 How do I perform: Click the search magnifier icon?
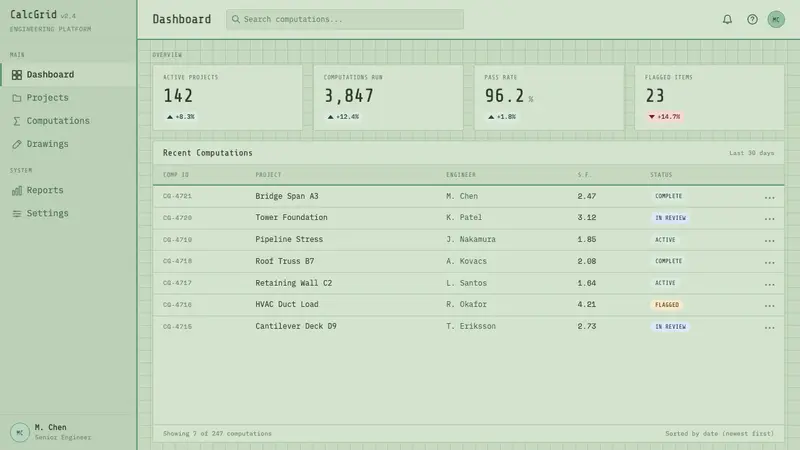click(x=236, y=19)
